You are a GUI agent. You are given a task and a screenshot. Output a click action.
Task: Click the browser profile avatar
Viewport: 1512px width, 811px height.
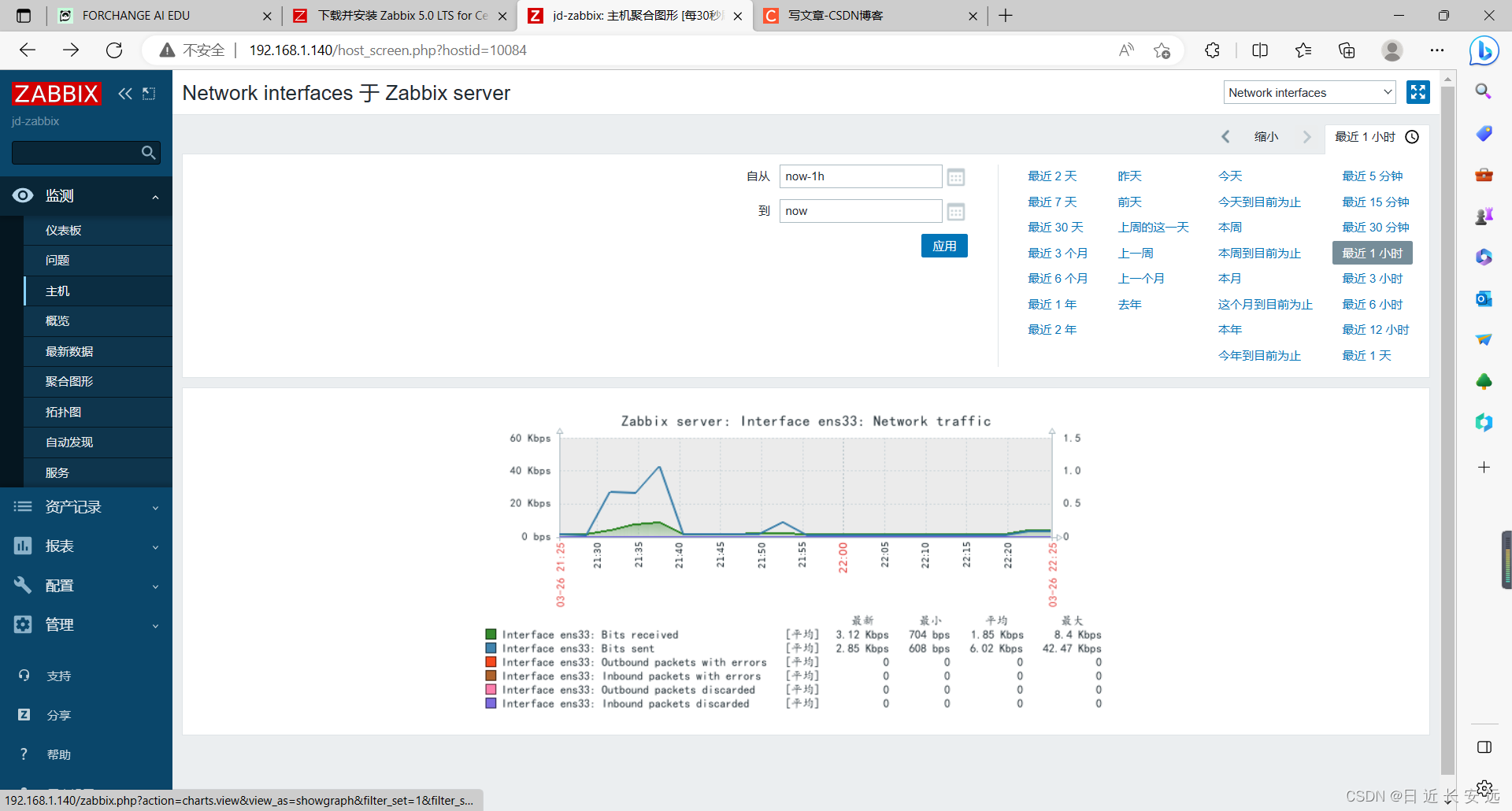[1392, 50]
